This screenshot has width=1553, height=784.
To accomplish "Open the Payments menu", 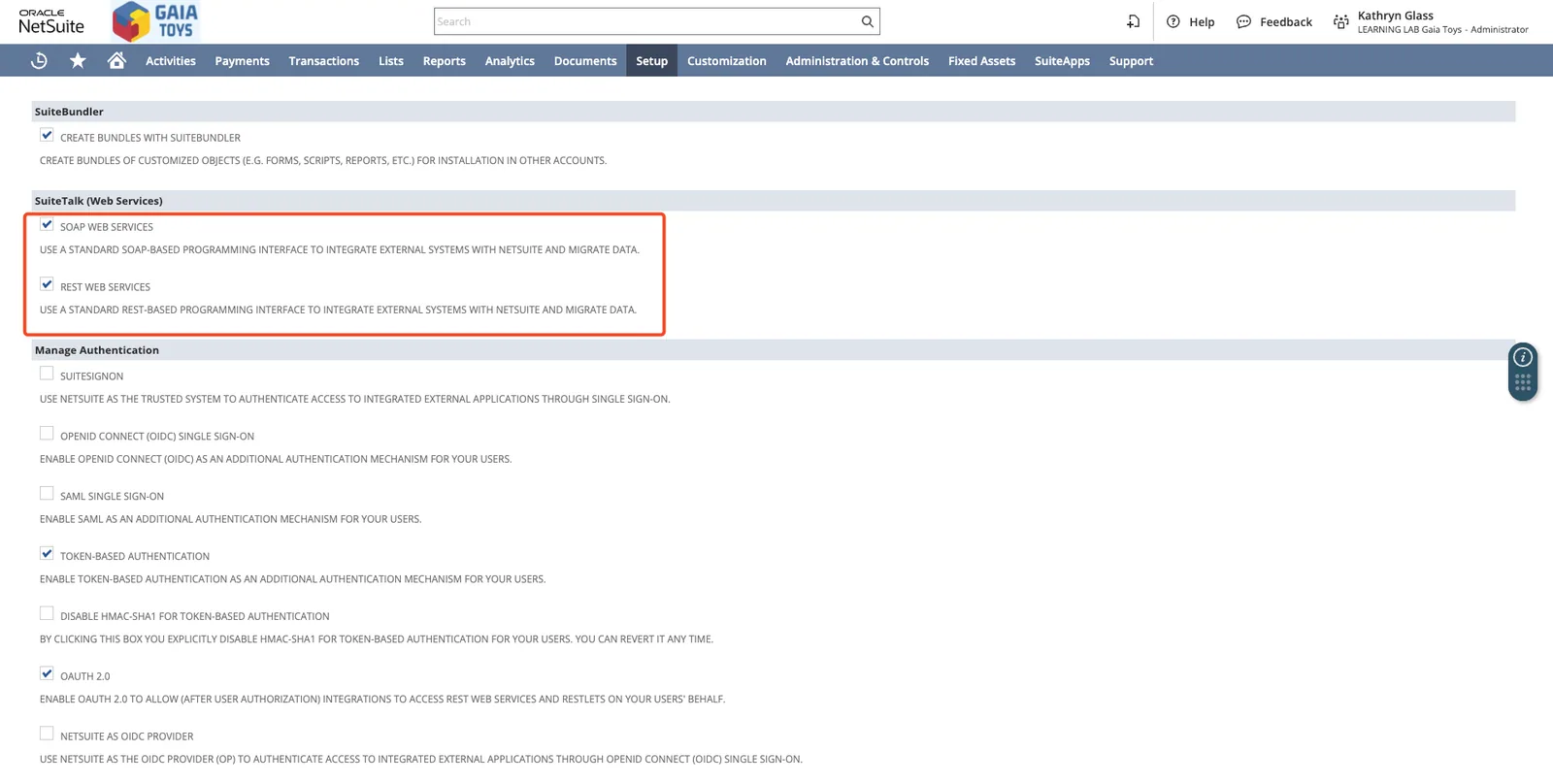I will point(243,60).
